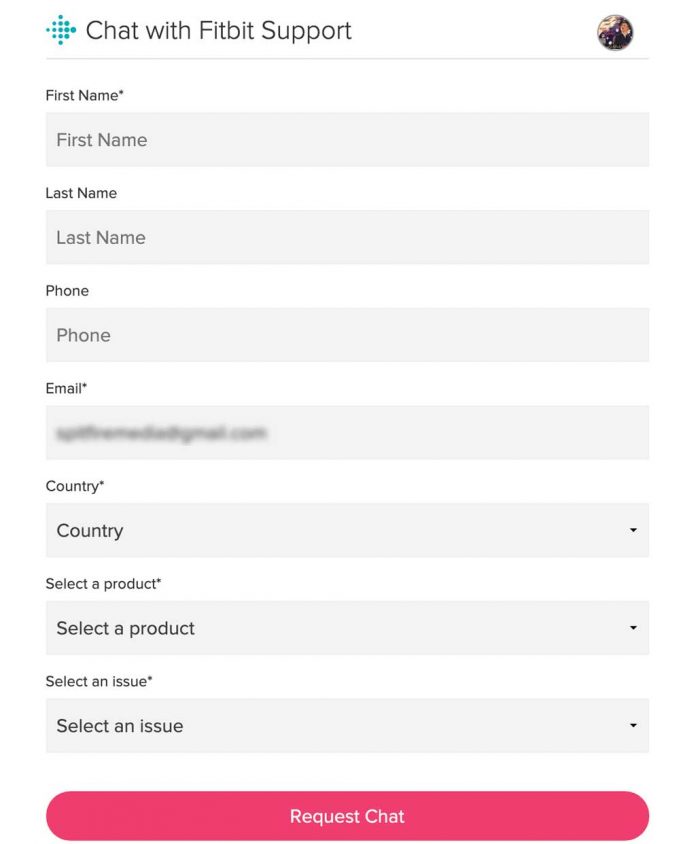Click the First Name required label
The image size is (696, 844).
pos(84,95)
